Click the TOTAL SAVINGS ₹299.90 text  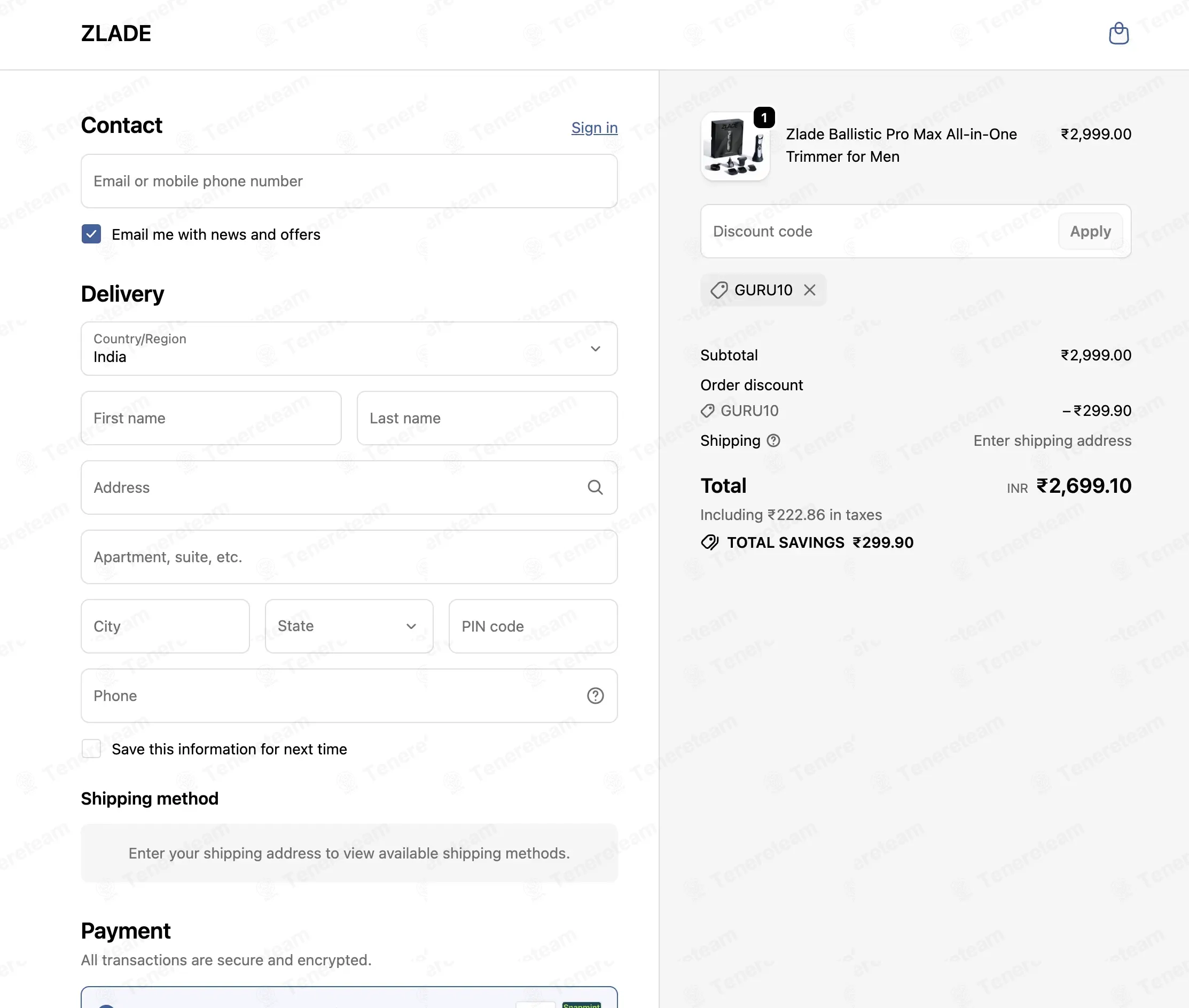tap(820, 542)
